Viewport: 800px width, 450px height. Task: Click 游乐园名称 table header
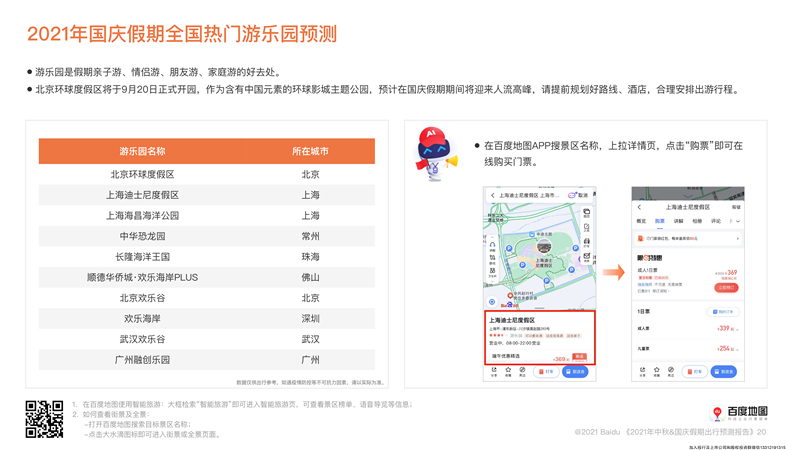click(x=142, y=151)
